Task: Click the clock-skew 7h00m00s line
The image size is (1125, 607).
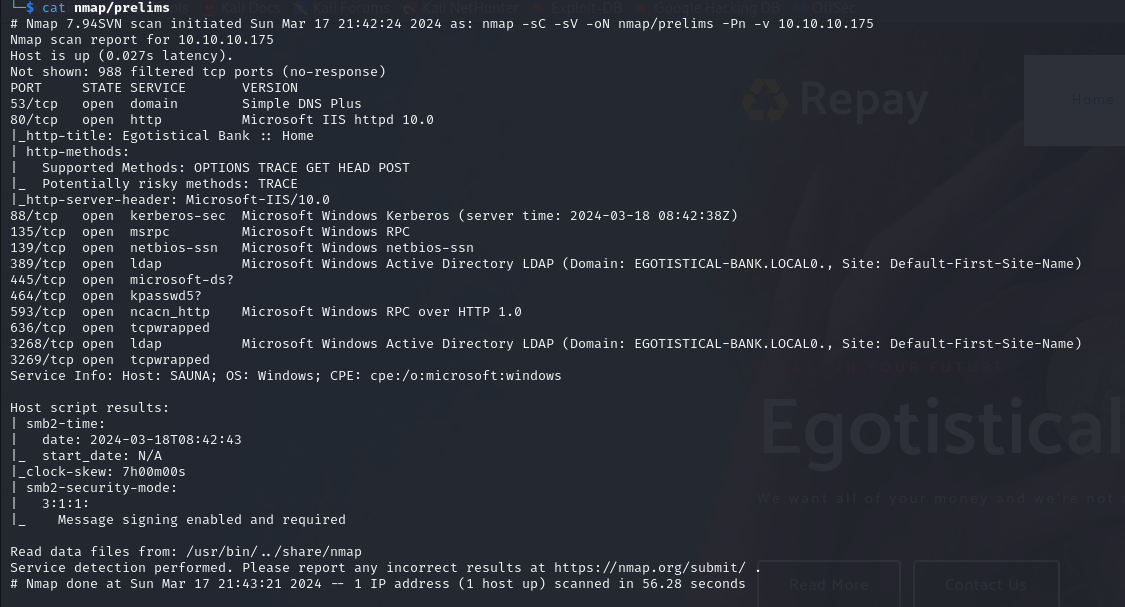Action: [x=98, y=472]
